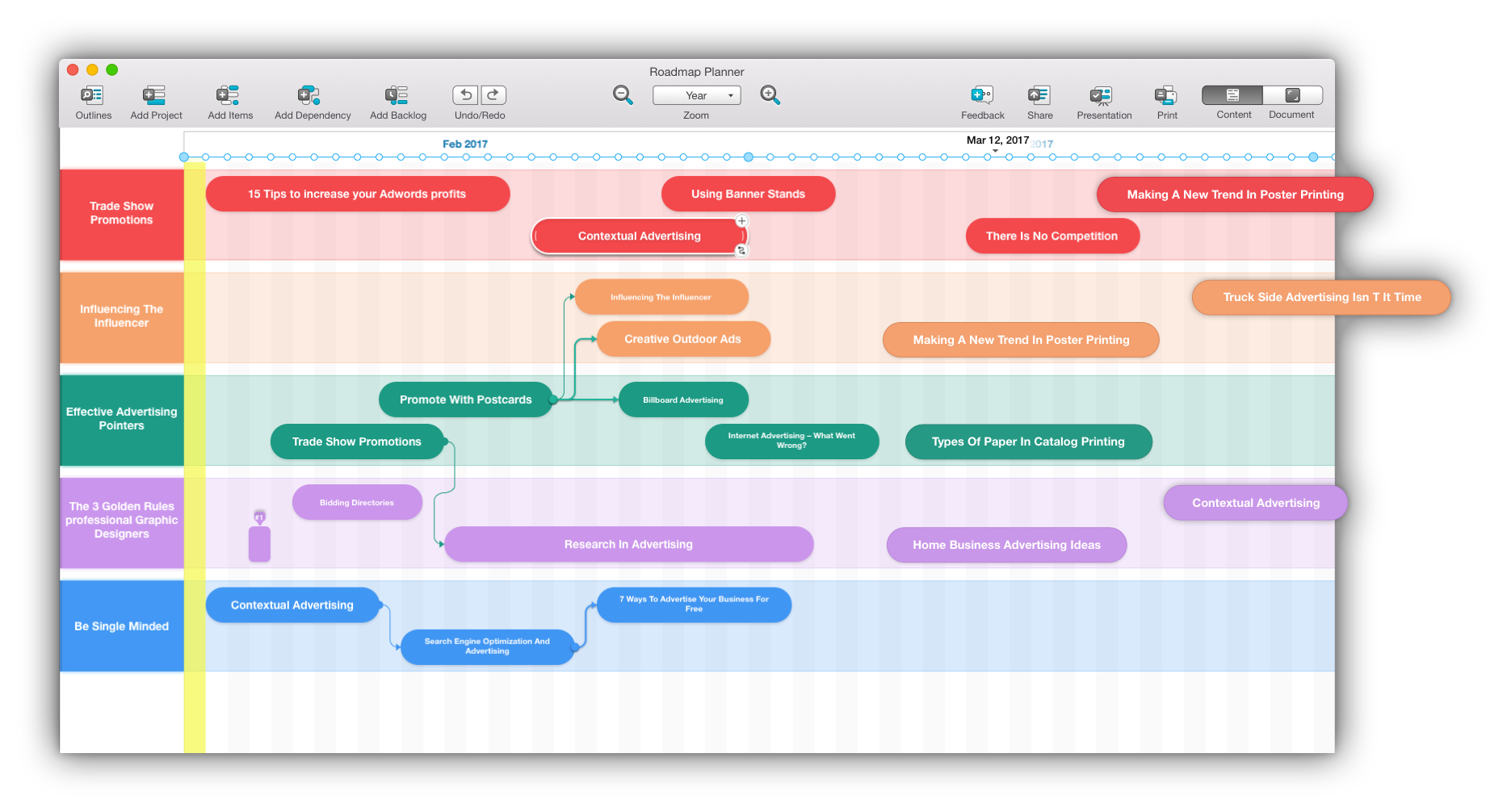Select Search Engine Optimization And Advertising item
1507x812 pixels.
point(487,647)
